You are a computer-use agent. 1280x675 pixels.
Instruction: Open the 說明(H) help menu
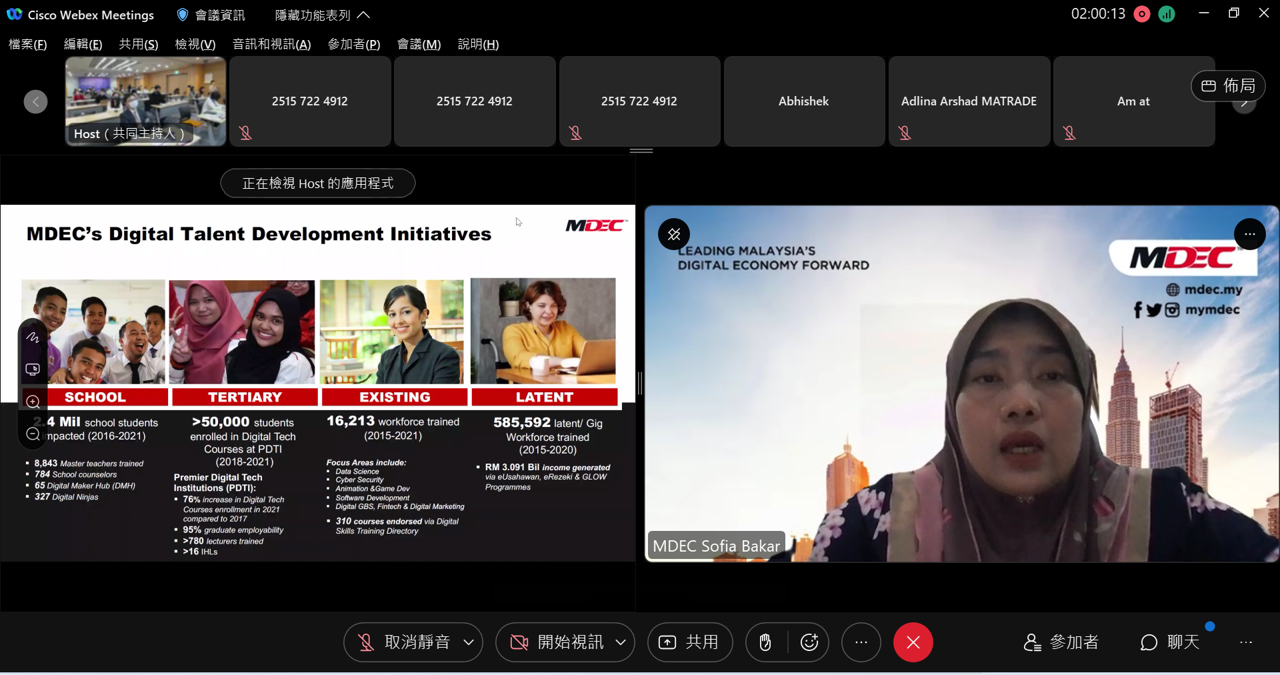[478, 44]
